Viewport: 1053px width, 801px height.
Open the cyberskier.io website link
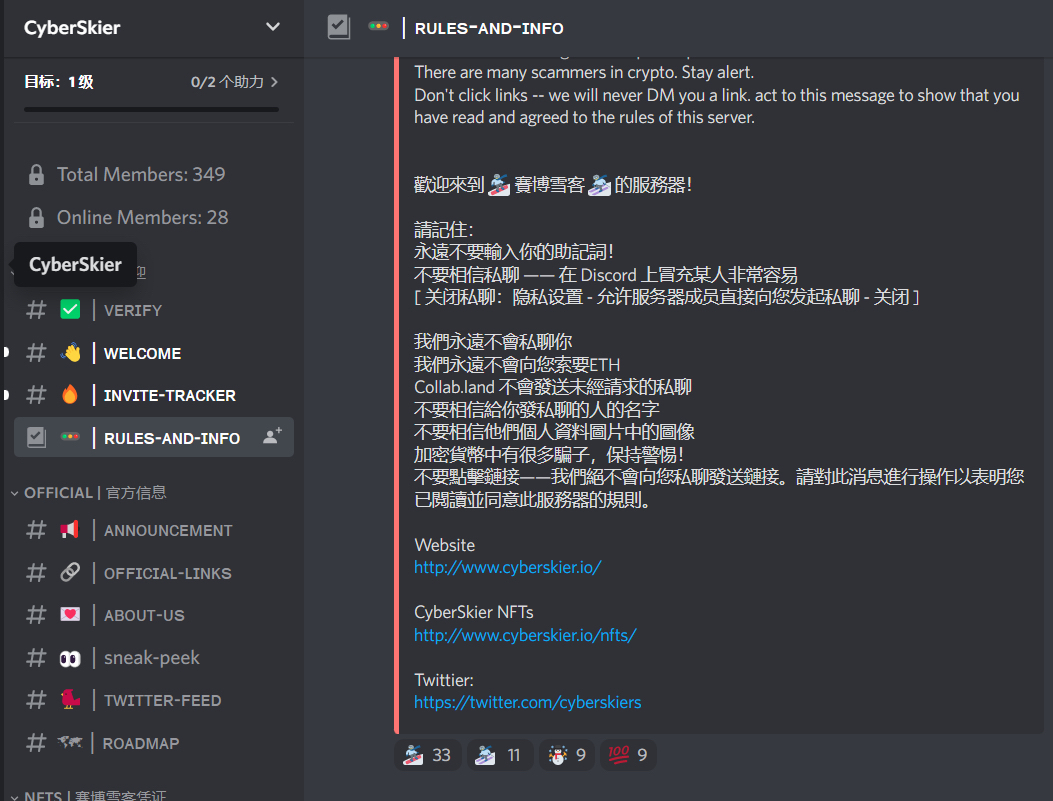click(508, 567)
